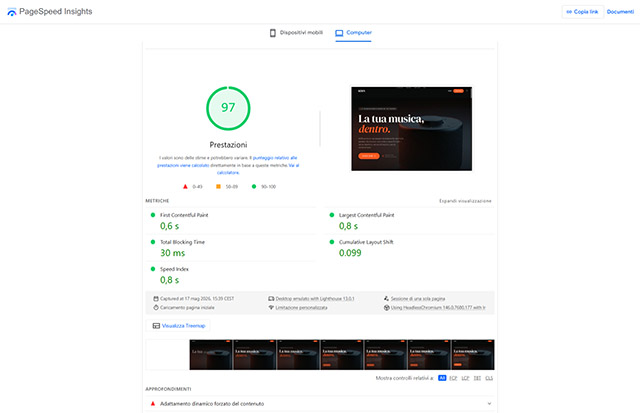Click the Speed Index value 0,8 s
Image resolution: width=640 pixels, height=413 pixels.
point(169,280)
